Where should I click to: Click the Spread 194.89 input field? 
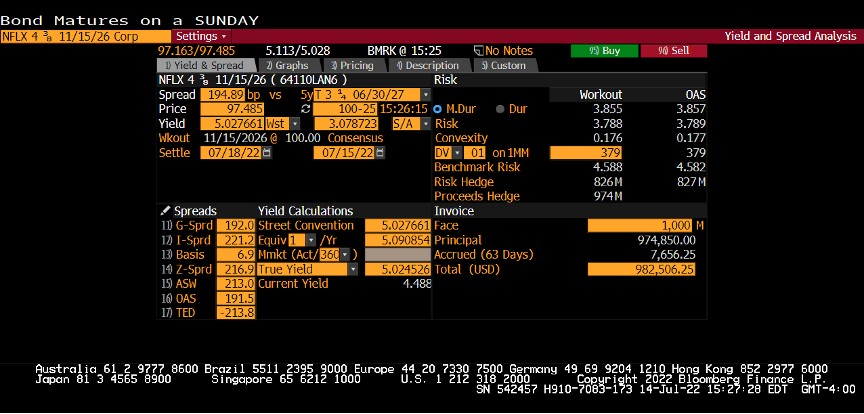[223, 95]
